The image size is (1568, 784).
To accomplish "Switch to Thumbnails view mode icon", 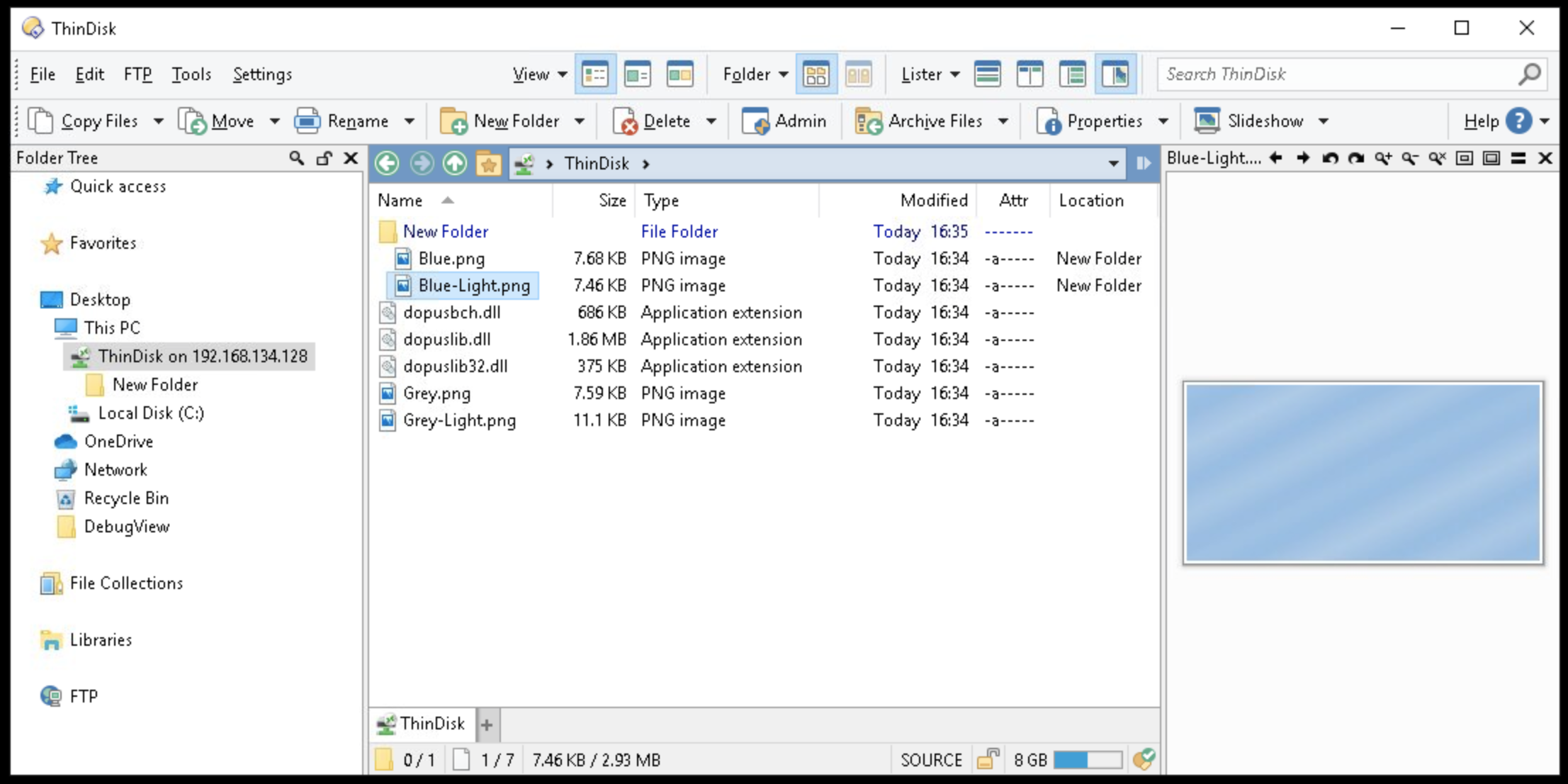I will click(680, 74).
